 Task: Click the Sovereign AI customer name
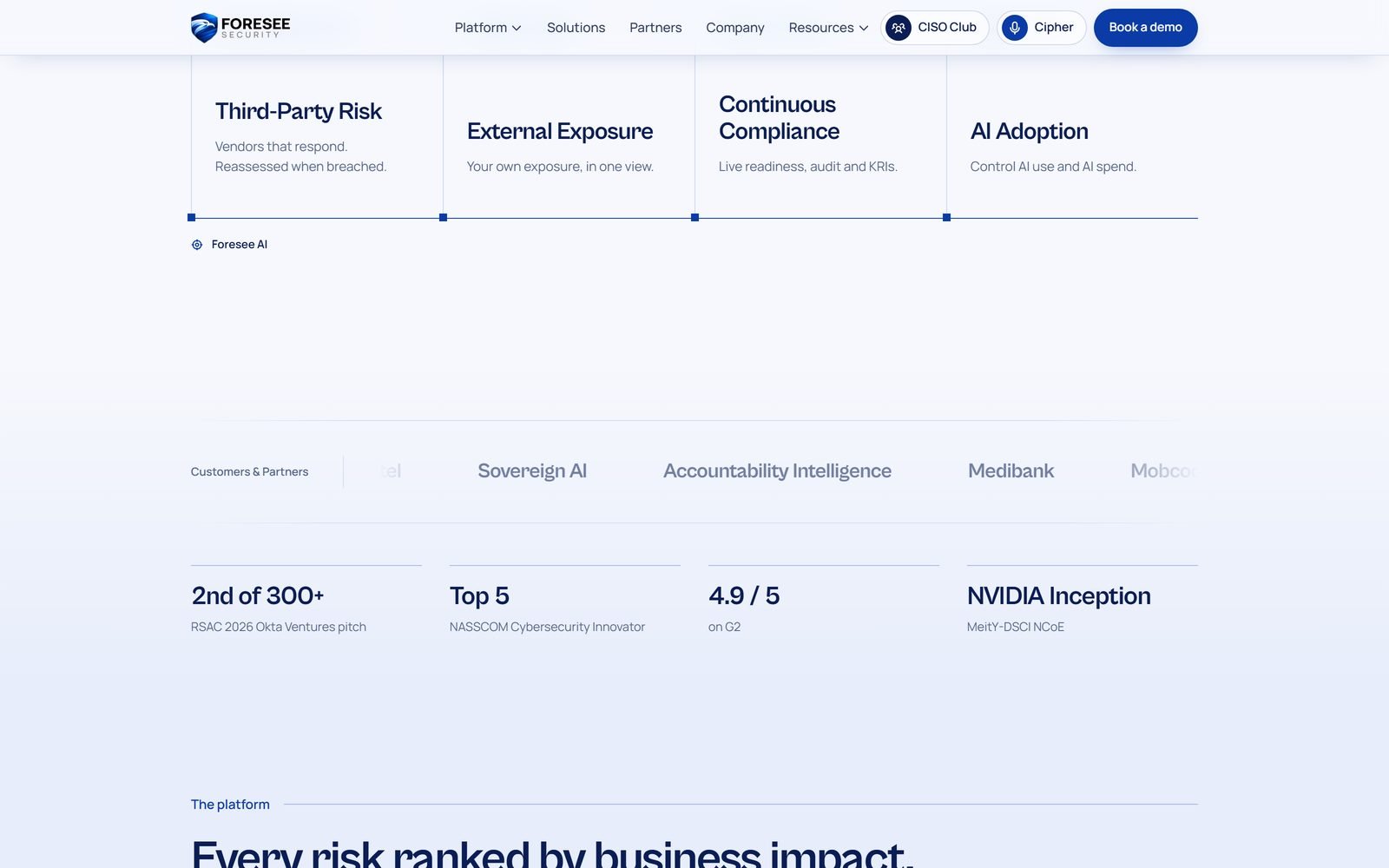click(x=532, y=471)
